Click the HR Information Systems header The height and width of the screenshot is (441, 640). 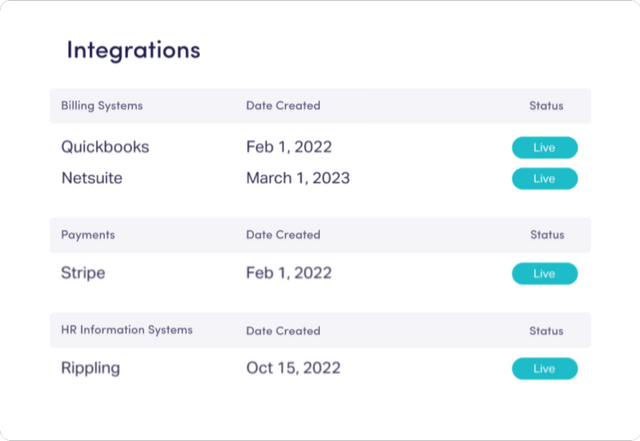point(127,330)
